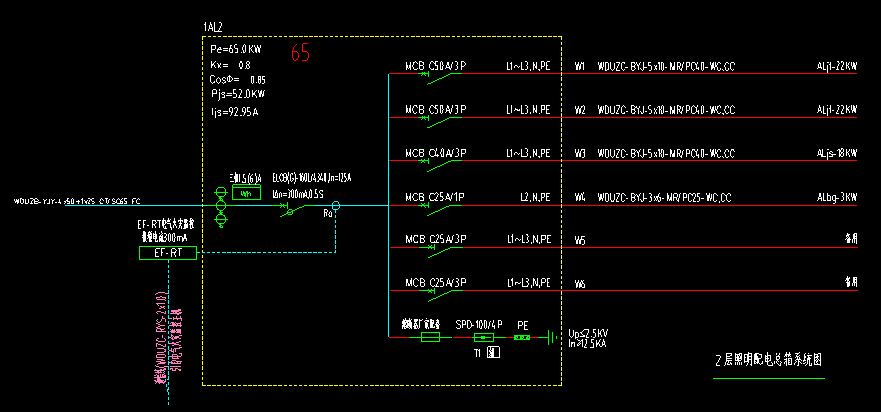Select the W2 "MCB C50A/3P" label
Viewport: 881px width, 412px height.
click(436, 109)
